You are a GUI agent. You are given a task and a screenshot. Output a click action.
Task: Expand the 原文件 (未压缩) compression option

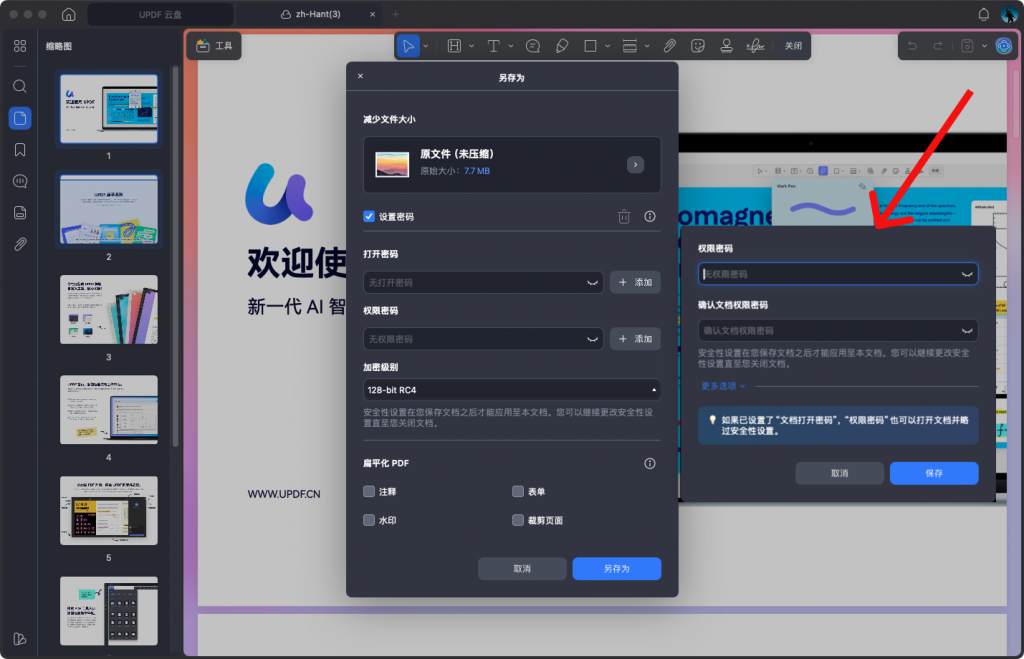pos(635,165)
